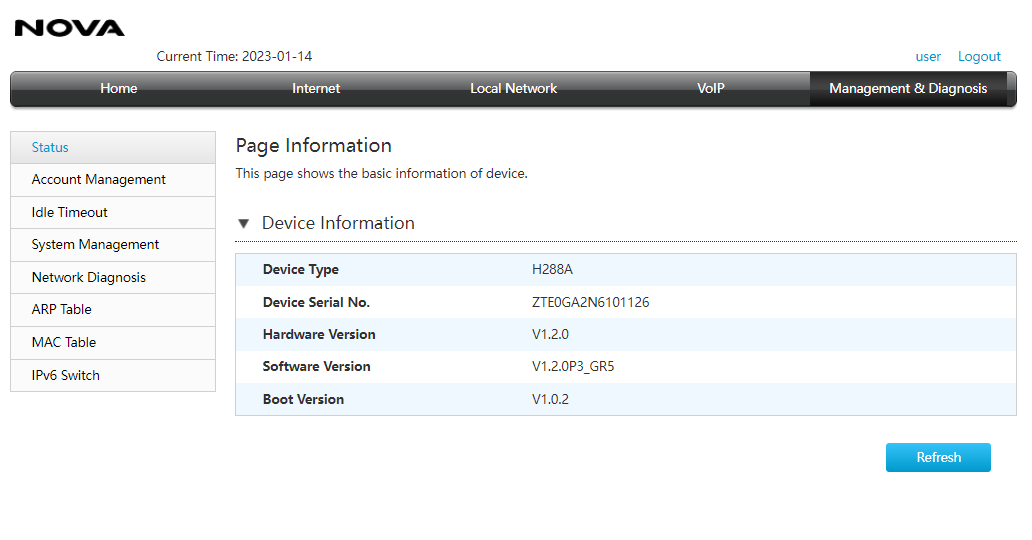
Task: Collapse the Device Information section triangle
Action: pyautogui.click(x=244, y=223)
